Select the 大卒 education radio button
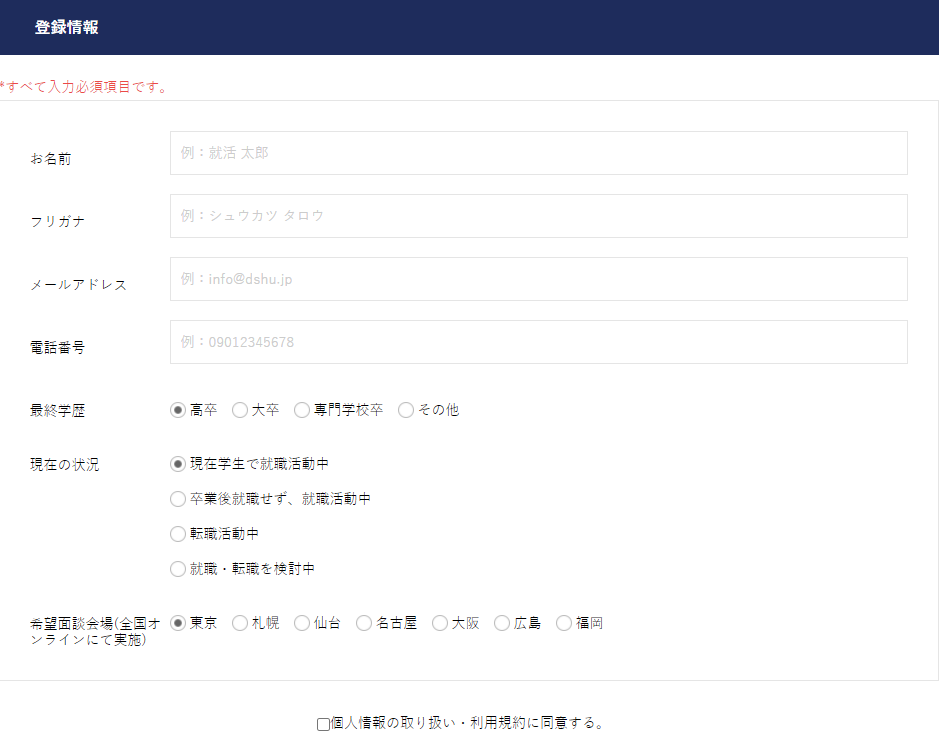This screenshot has height=747, width=939. tap(240, 410)
